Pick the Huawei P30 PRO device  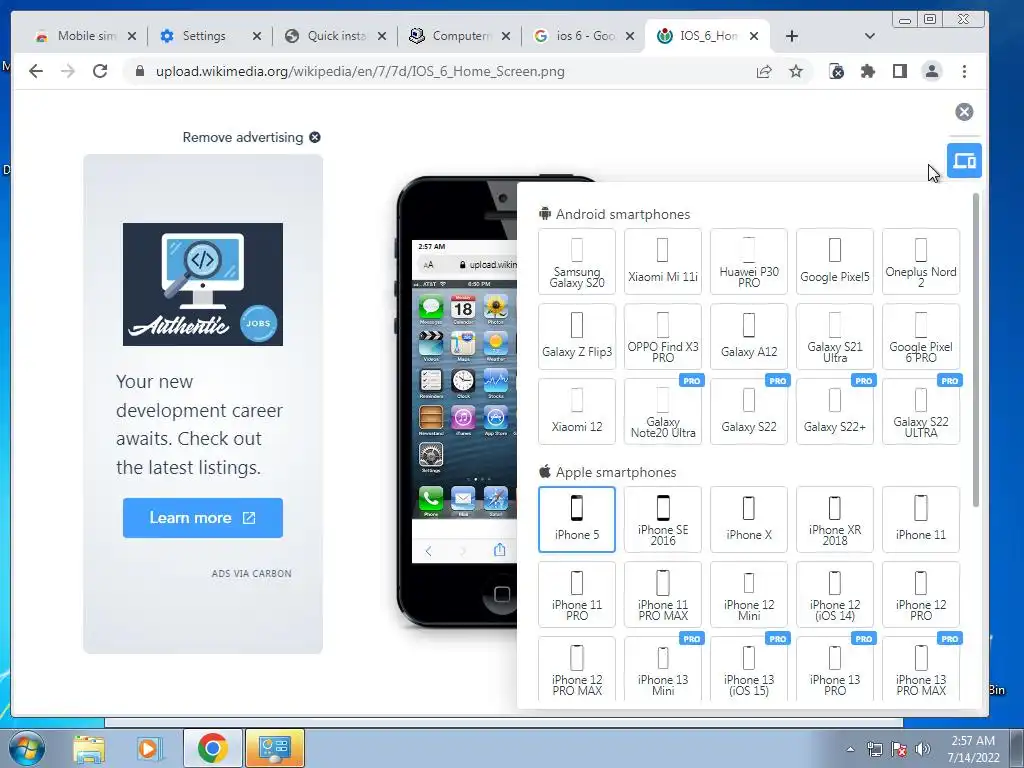point(749,262)
